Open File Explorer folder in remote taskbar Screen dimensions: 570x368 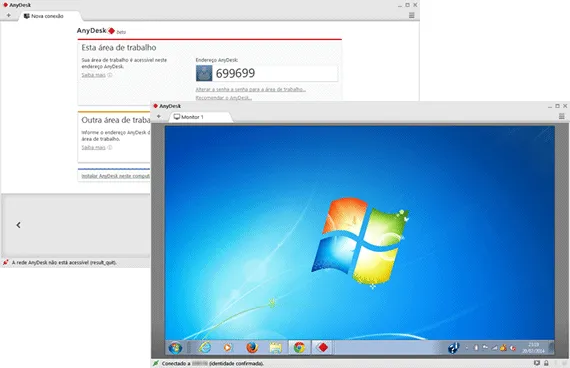pos(276,348)
